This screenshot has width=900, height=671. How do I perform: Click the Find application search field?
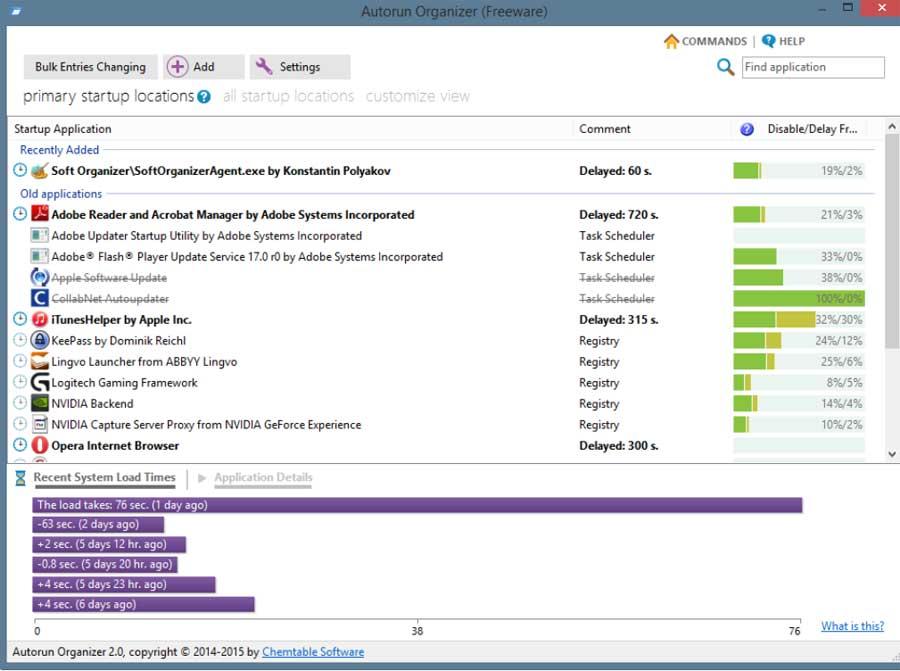pyautogui.click(x=813, y=67)
